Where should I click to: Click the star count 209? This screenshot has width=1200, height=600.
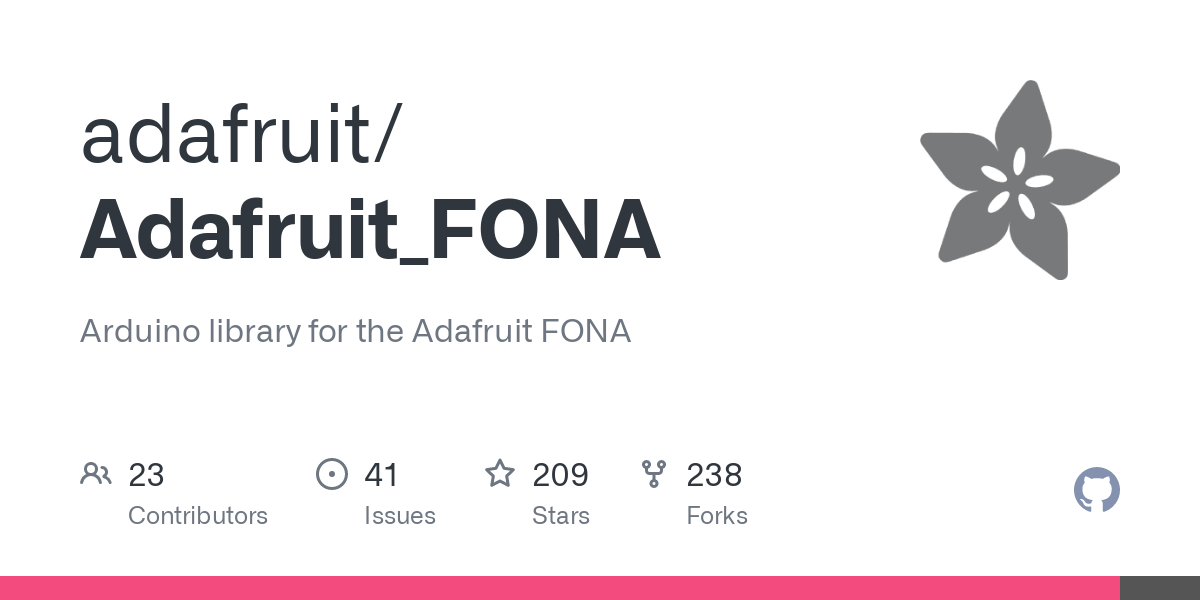coord(560,475)
